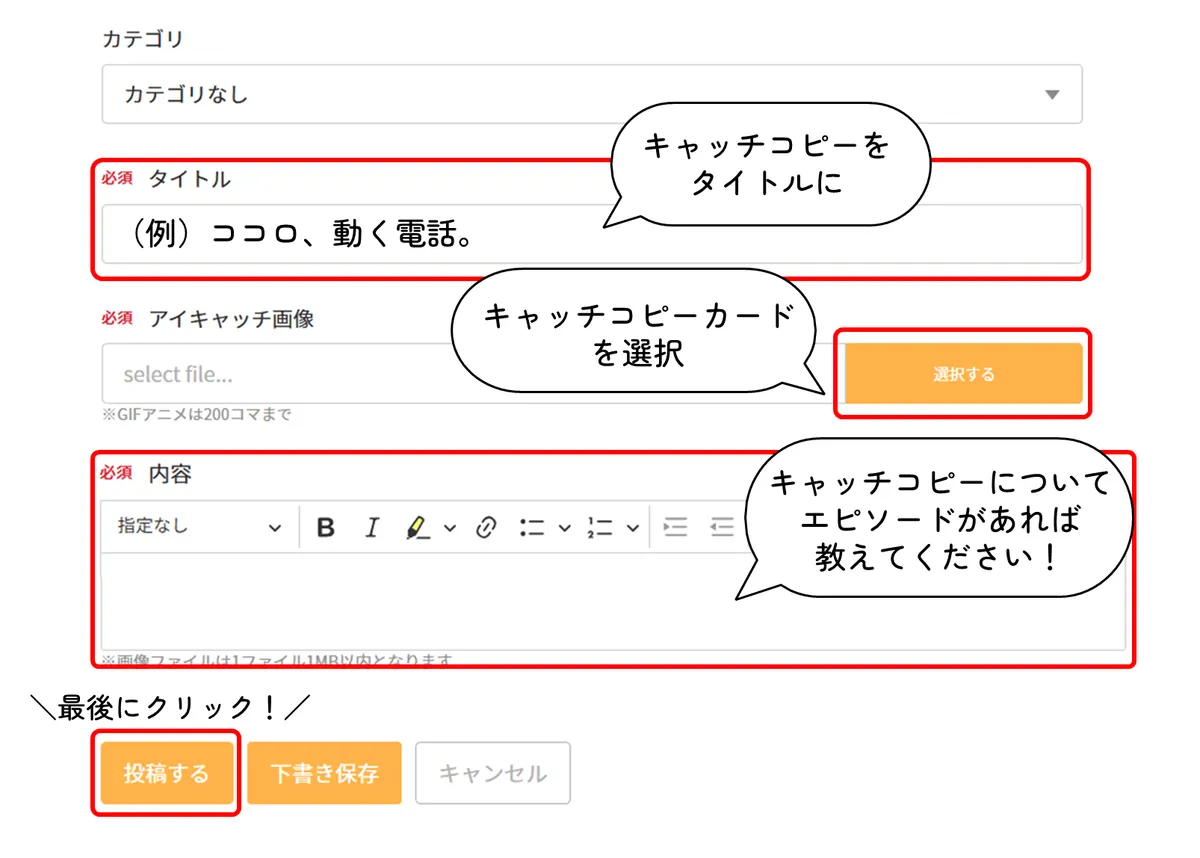This screenshot has width=1200, height=858.
Task: Open the カテゴリなし category dropdown
Action: click(x=591, y=95)
